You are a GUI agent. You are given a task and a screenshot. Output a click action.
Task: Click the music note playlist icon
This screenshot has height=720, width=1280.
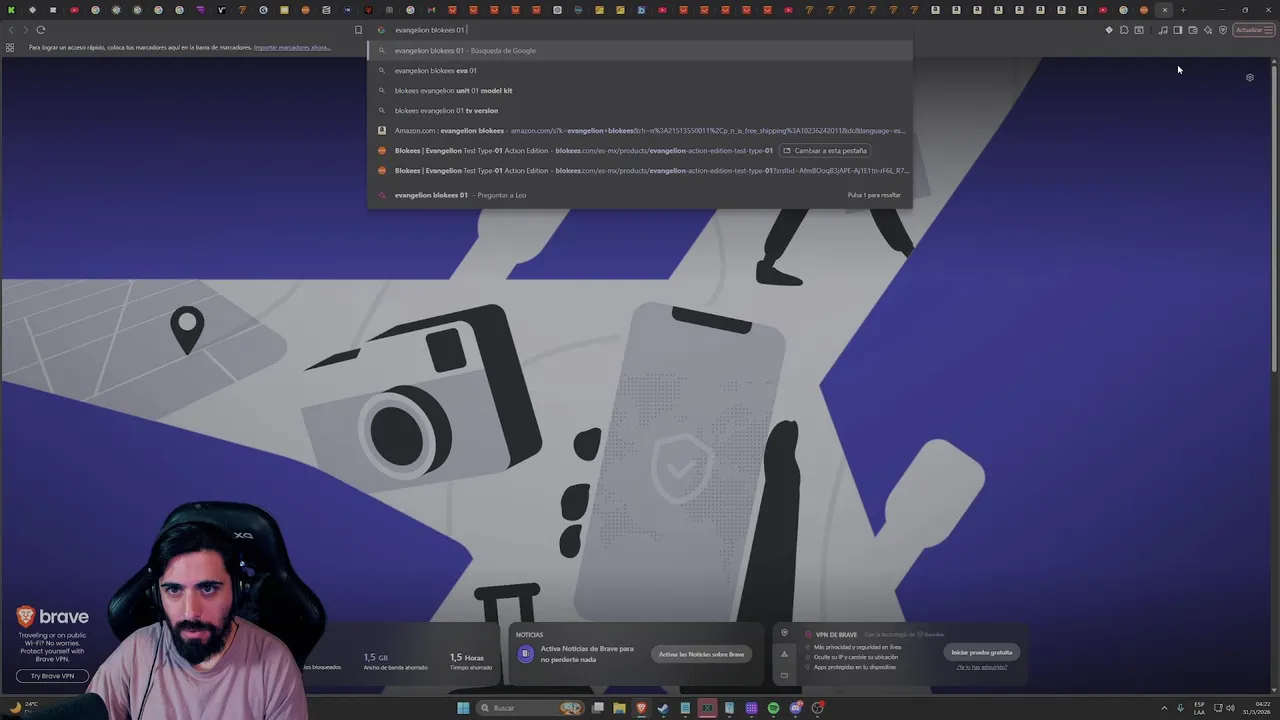(1163, 30)
